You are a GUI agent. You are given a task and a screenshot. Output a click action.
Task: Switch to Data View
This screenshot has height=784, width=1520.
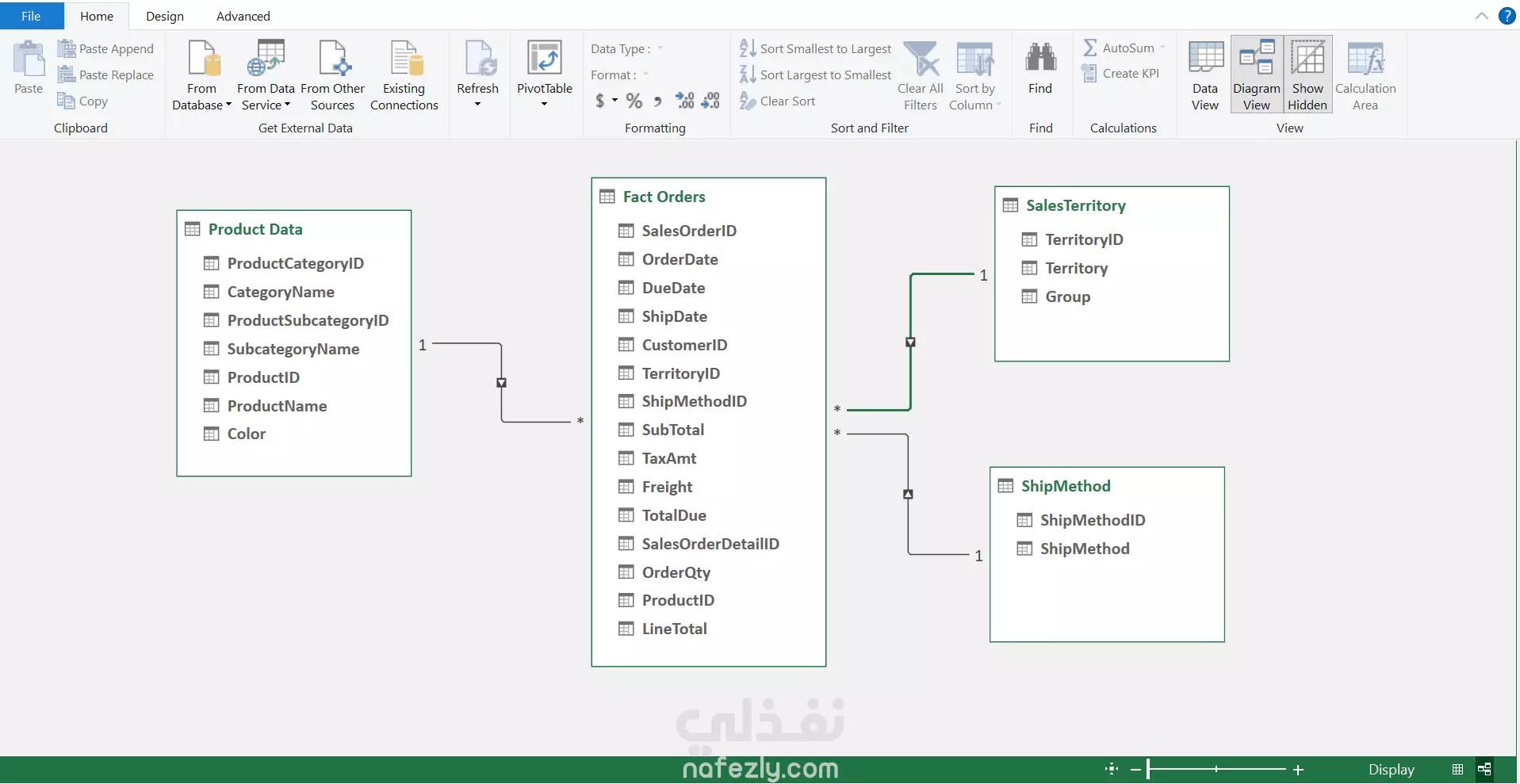click(x=1205, y=75)
